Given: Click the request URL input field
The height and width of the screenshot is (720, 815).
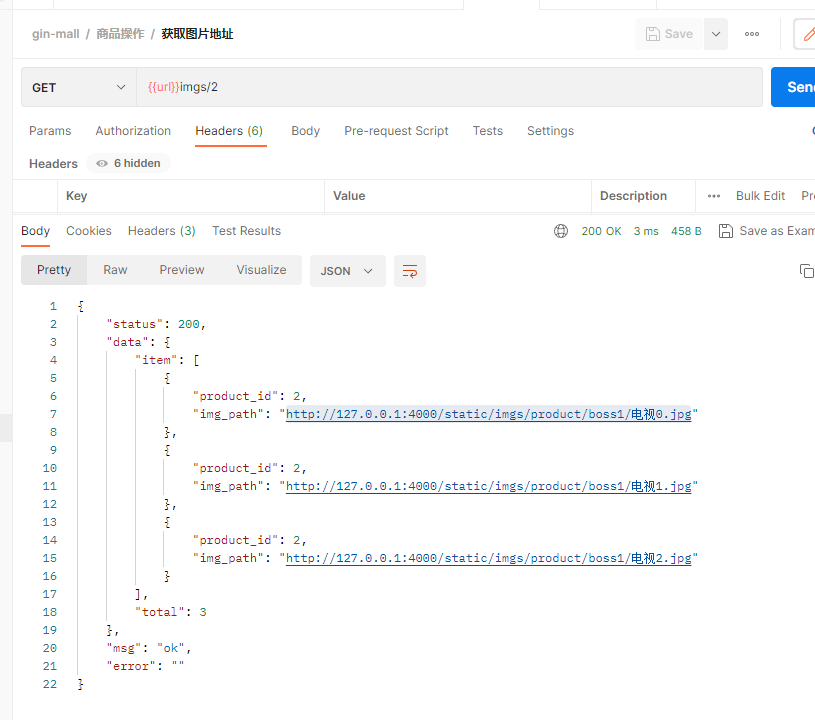Looking at the screenshot, I should (449, 87).
